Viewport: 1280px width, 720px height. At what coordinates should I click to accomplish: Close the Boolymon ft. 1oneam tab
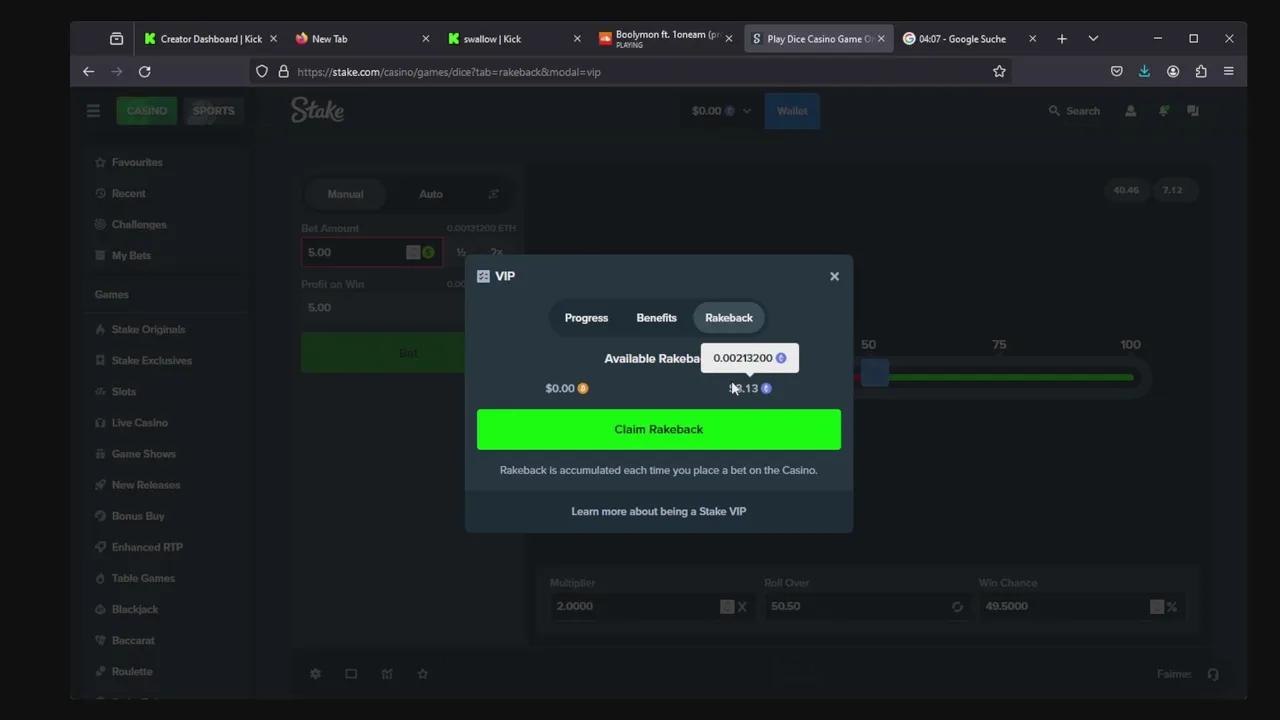(x=728, y=39)
